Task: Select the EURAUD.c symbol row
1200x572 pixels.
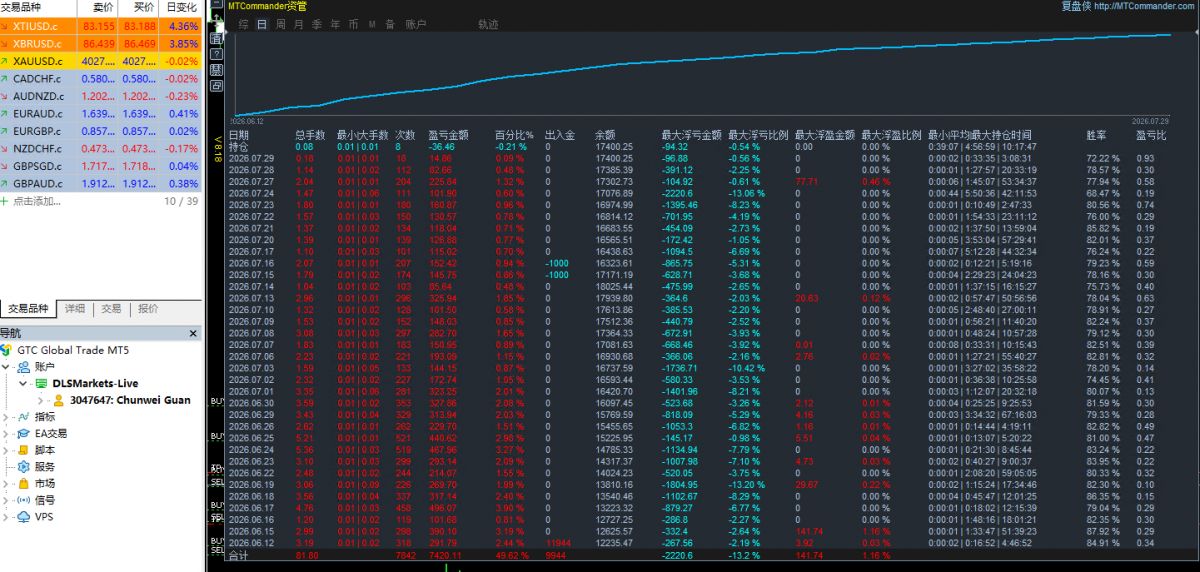Action: tap(100, 114)
